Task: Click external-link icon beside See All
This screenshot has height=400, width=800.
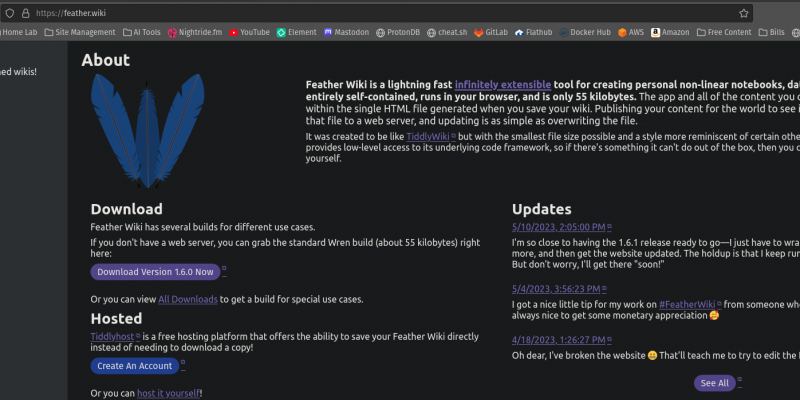Action: pos(740,381)
